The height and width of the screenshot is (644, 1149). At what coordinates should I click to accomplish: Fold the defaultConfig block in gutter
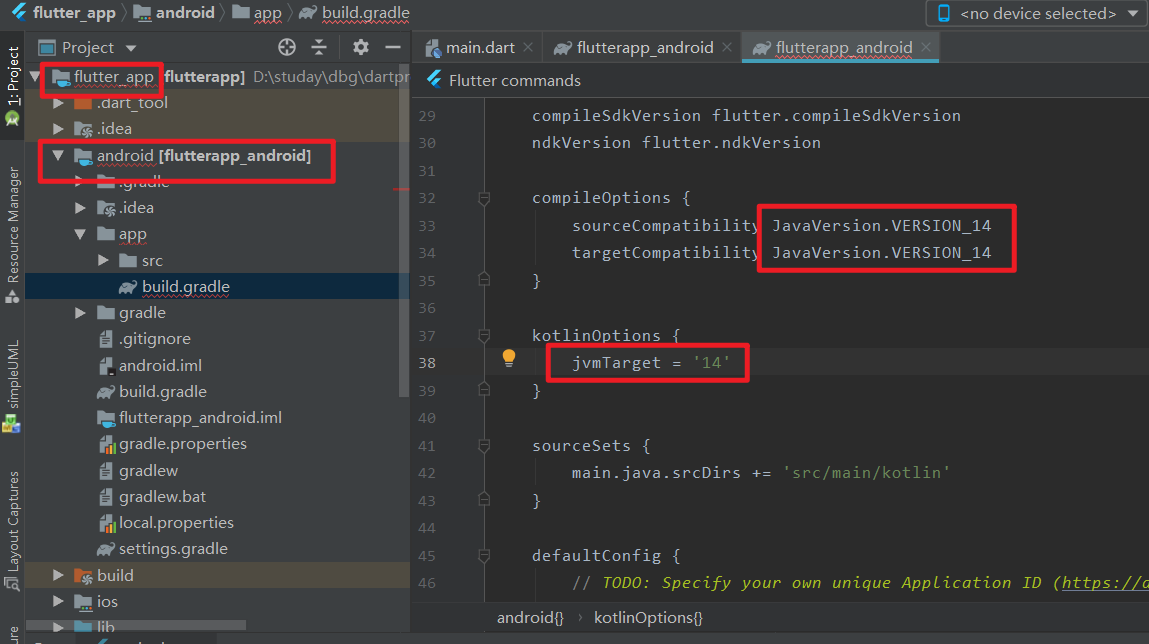(484, 555)
